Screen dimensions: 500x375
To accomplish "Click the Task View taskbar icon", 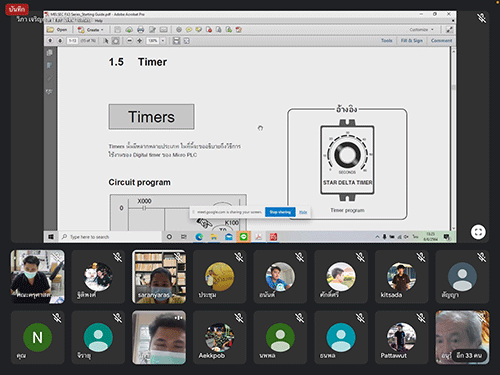I will (184, 237).
